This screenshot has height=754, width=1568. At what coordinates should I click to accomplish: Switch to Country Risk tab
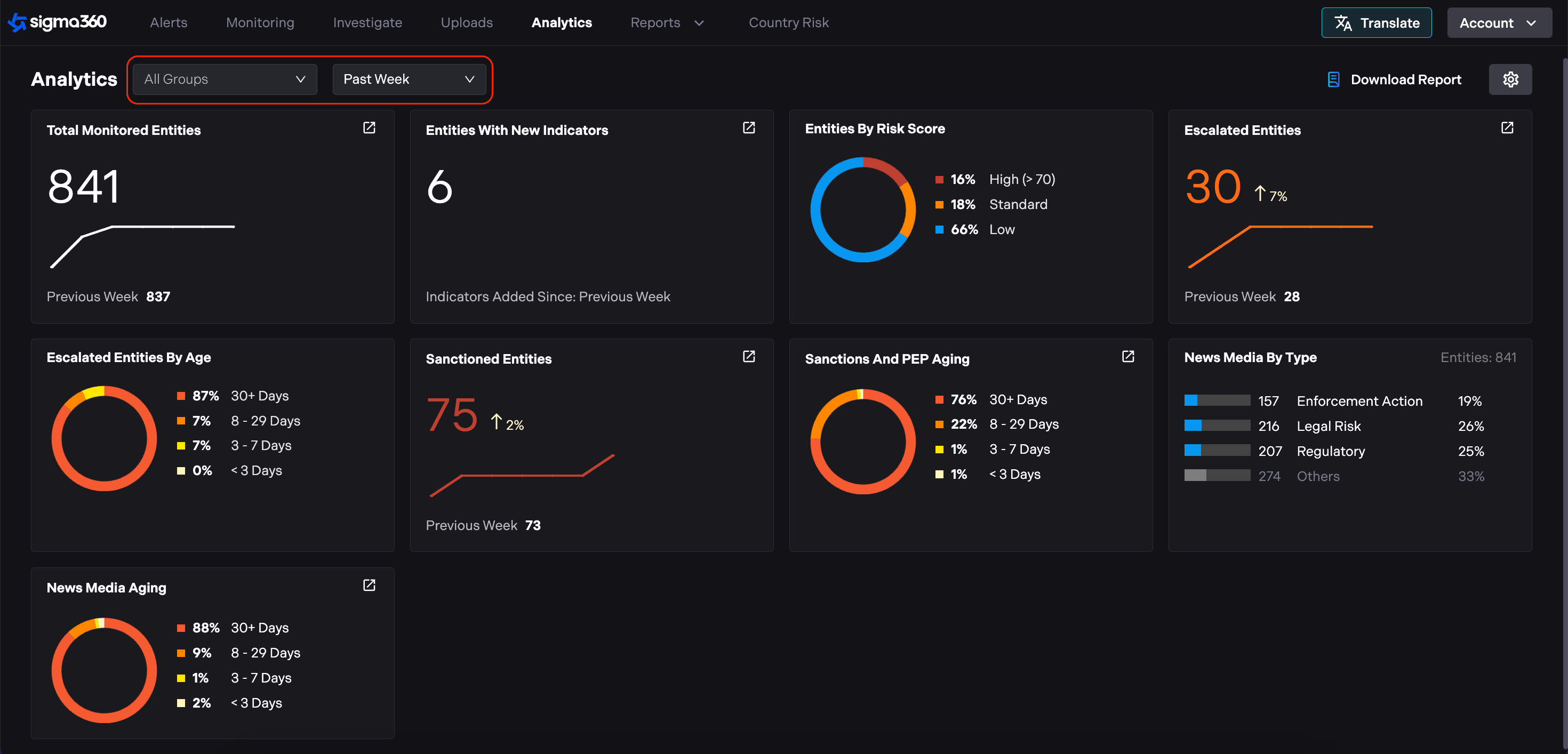click(x=788, y=22)
